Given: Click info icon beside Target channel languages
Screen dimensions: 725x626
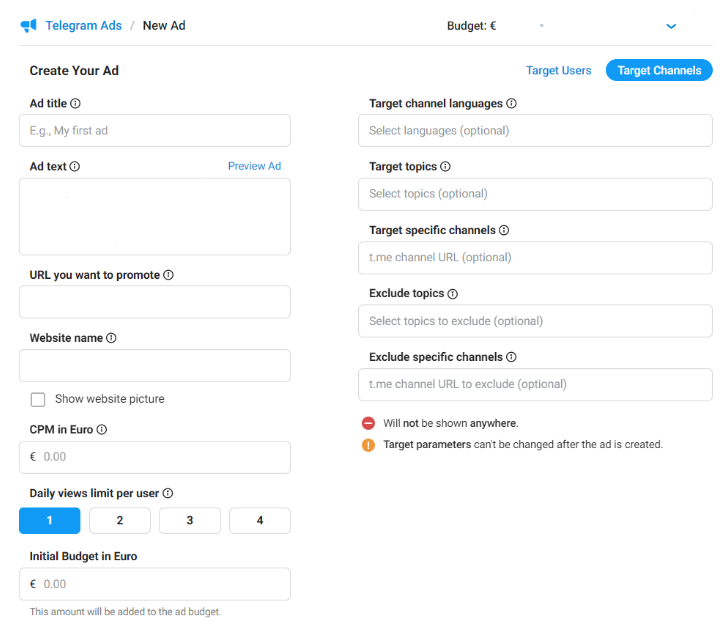Looking at the screenshot, I should click(511, 103).
